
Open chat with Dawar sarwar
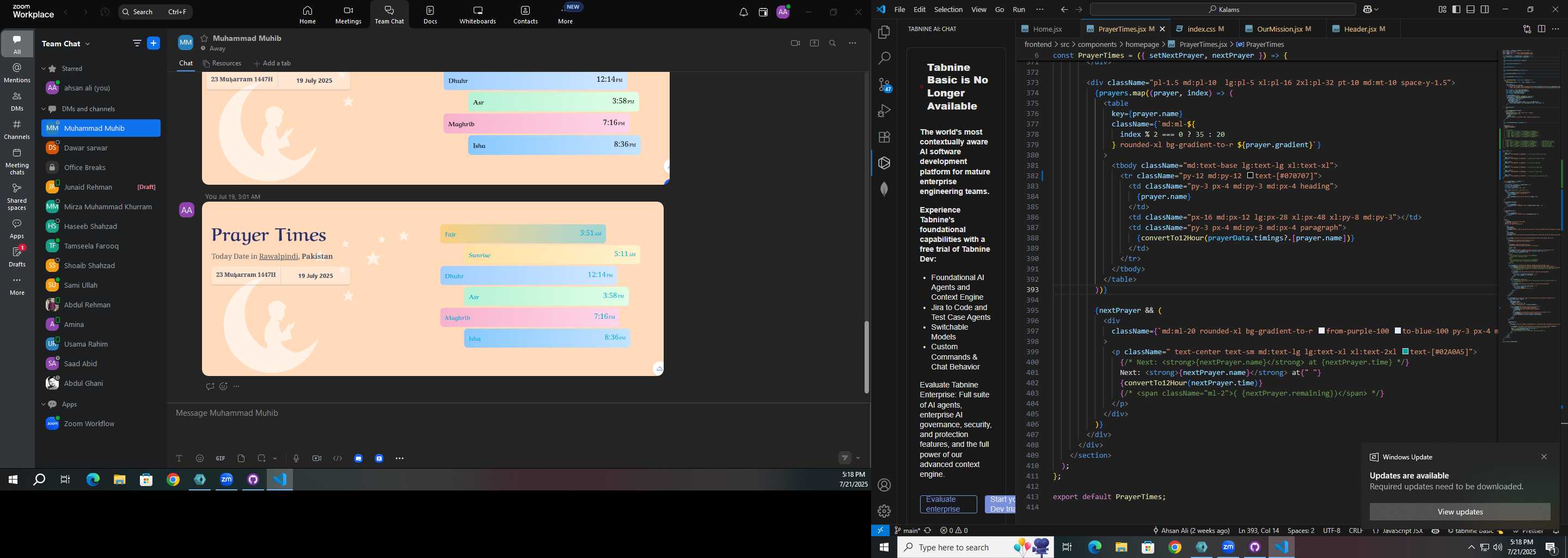coord(101,148)
